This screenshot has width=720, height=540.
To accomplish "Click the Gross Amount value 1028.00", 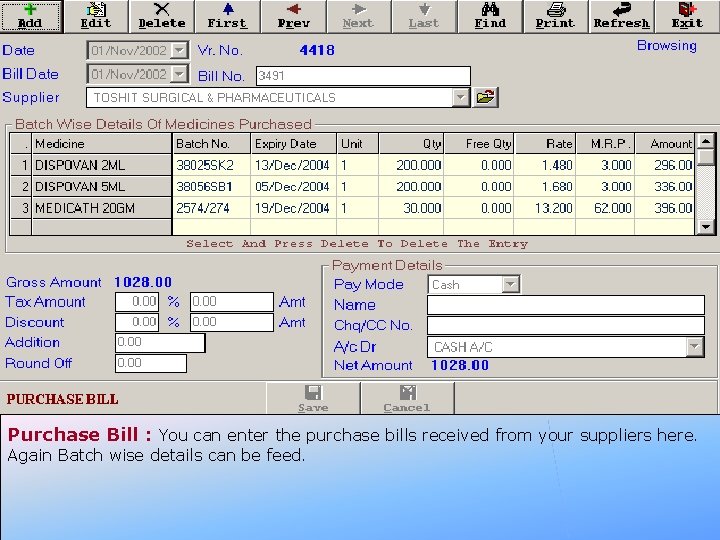I will (143, 282).
